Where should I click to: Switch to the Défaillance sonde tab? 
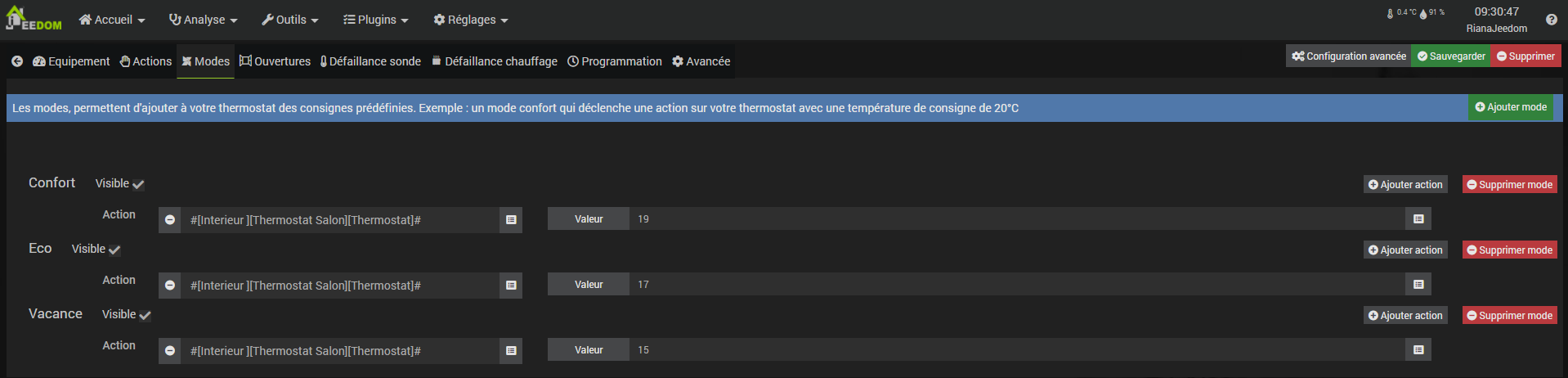[x=370, y=61]
